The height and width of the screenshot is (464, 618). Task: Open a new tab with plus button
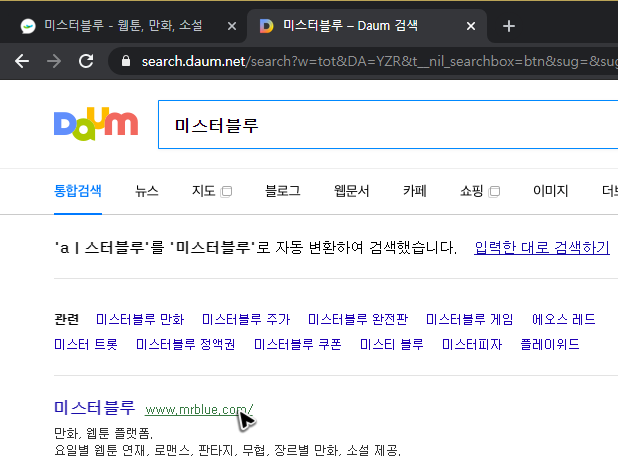tap(509, 26)
